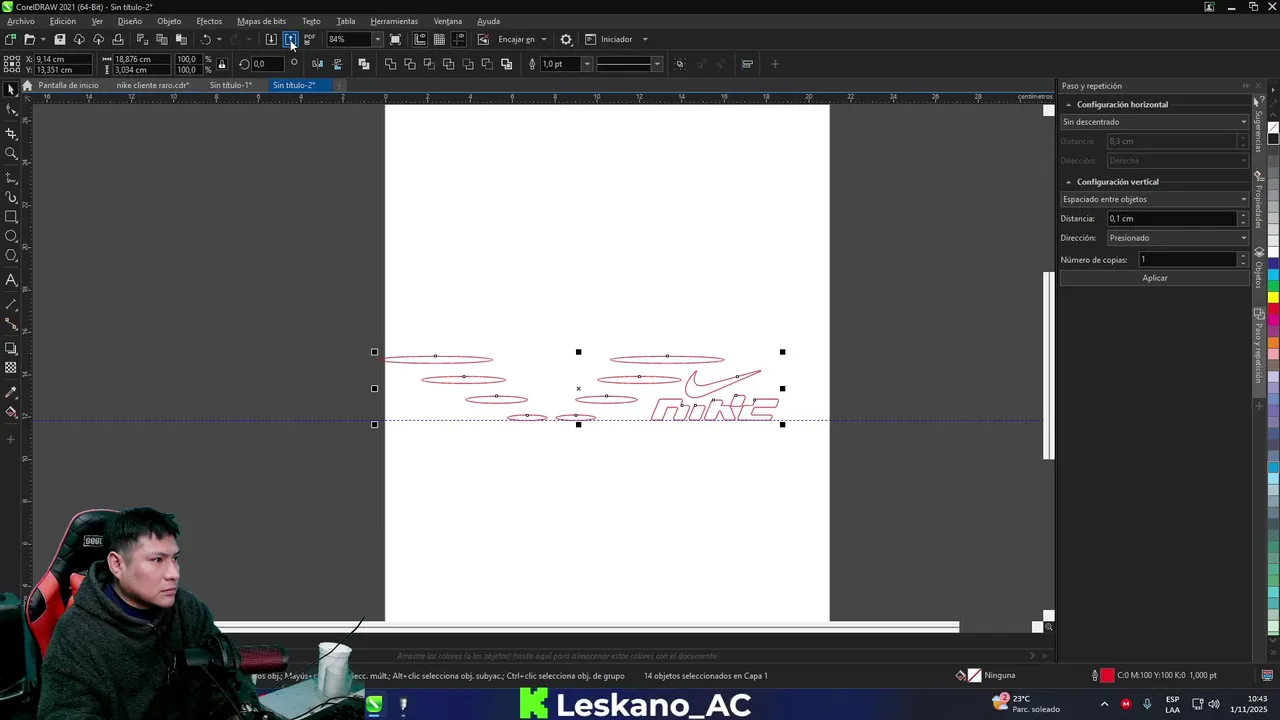Open the Efectos menu
1280x720 pixels.
209,21
